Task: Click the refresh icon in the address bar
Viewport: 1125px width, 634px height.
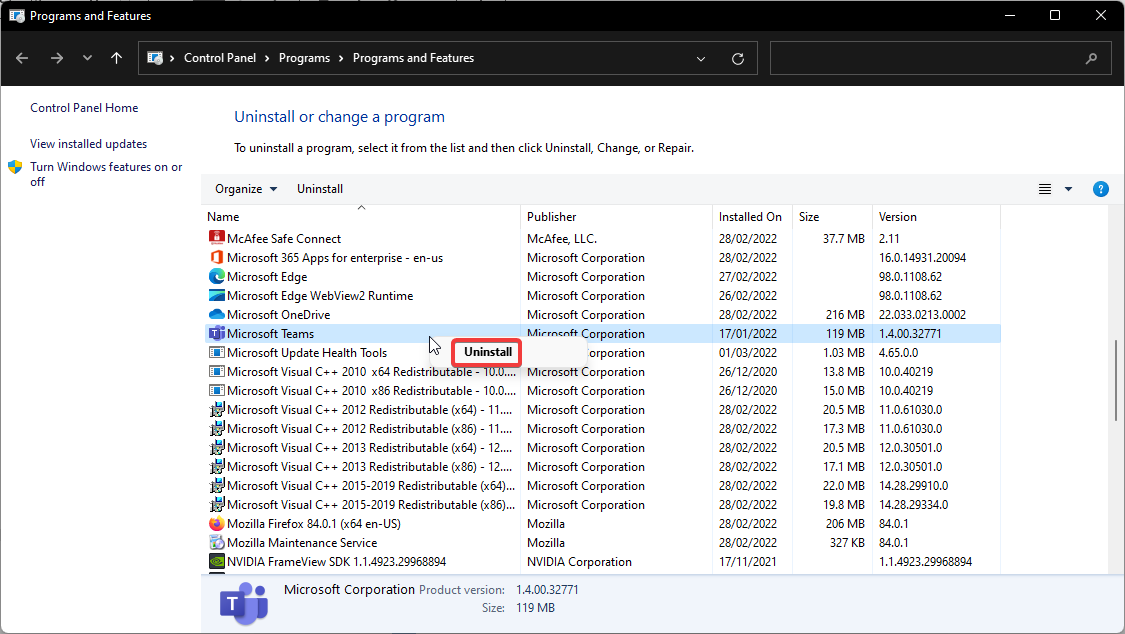Action: click(738, 58)
